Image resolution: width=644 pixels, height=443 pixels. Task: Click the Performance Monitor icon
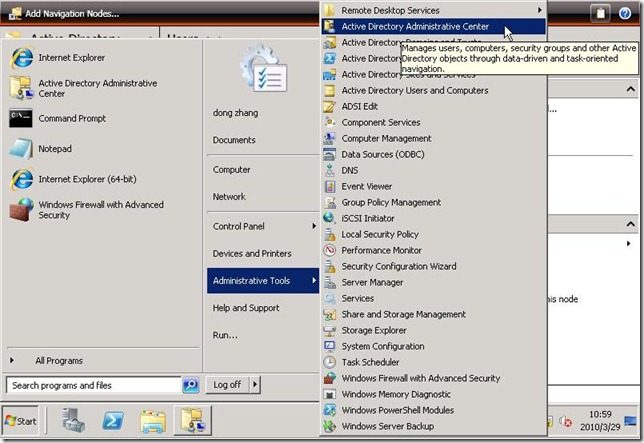[x=329, y=250]
